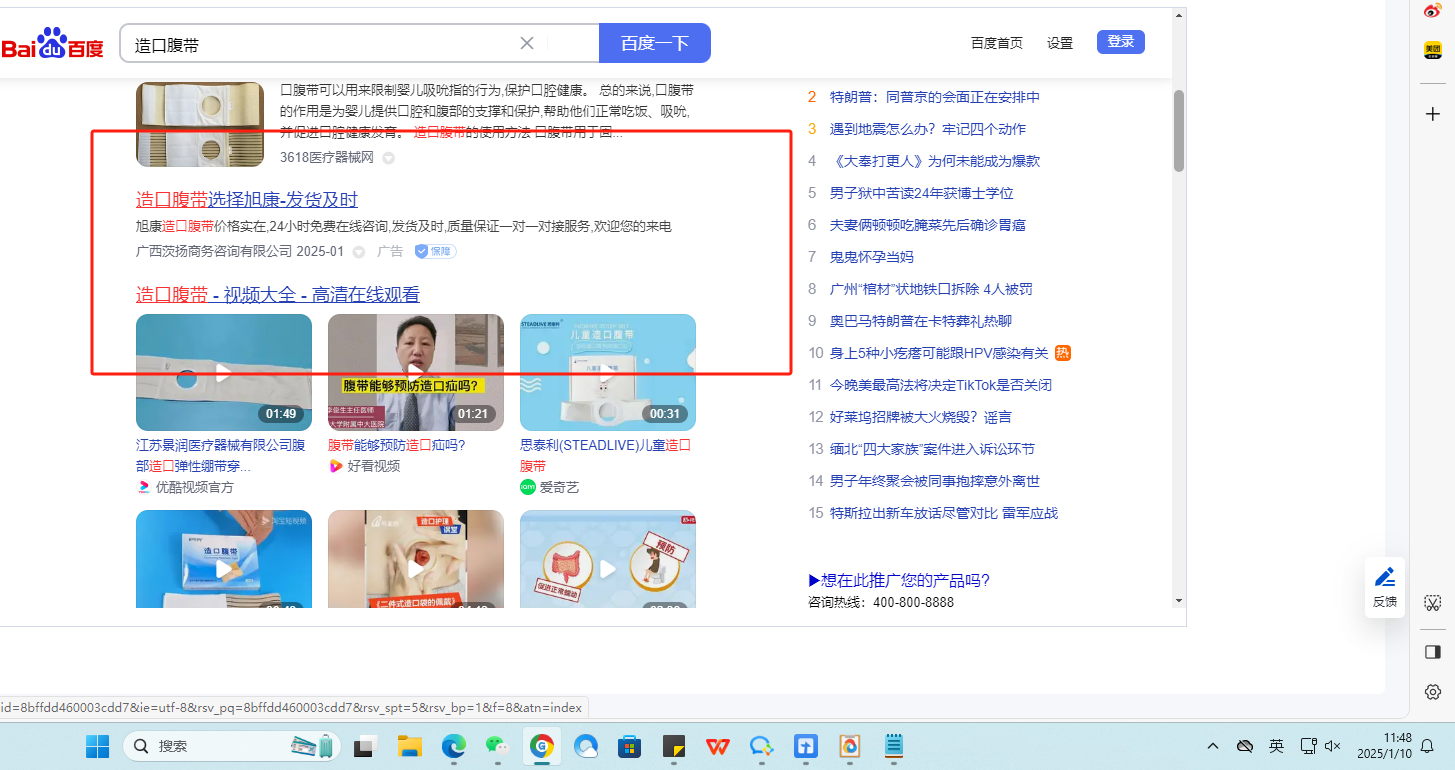Viewport: 1455px width, 770px height.
Task: Open 造口腹带 - 视频大全 - 高清在线观看 link
Action: (278, 294)
